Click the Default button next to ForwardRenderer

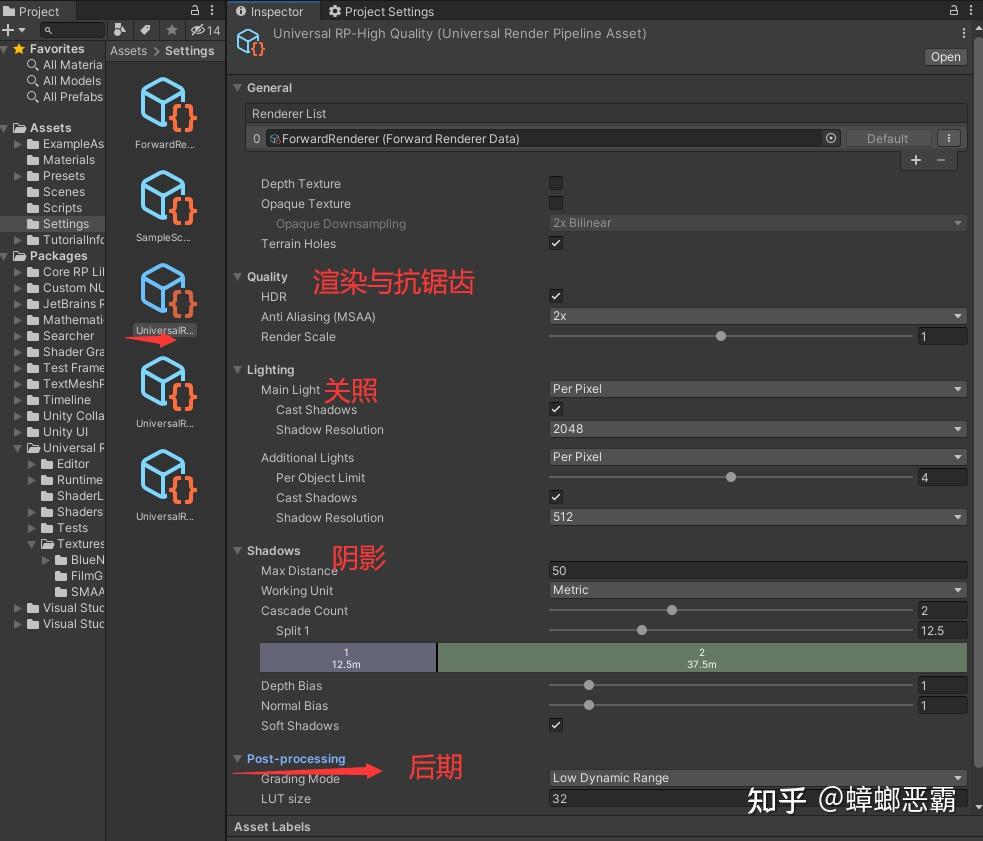pyautogui.click(x=888, y=138)
